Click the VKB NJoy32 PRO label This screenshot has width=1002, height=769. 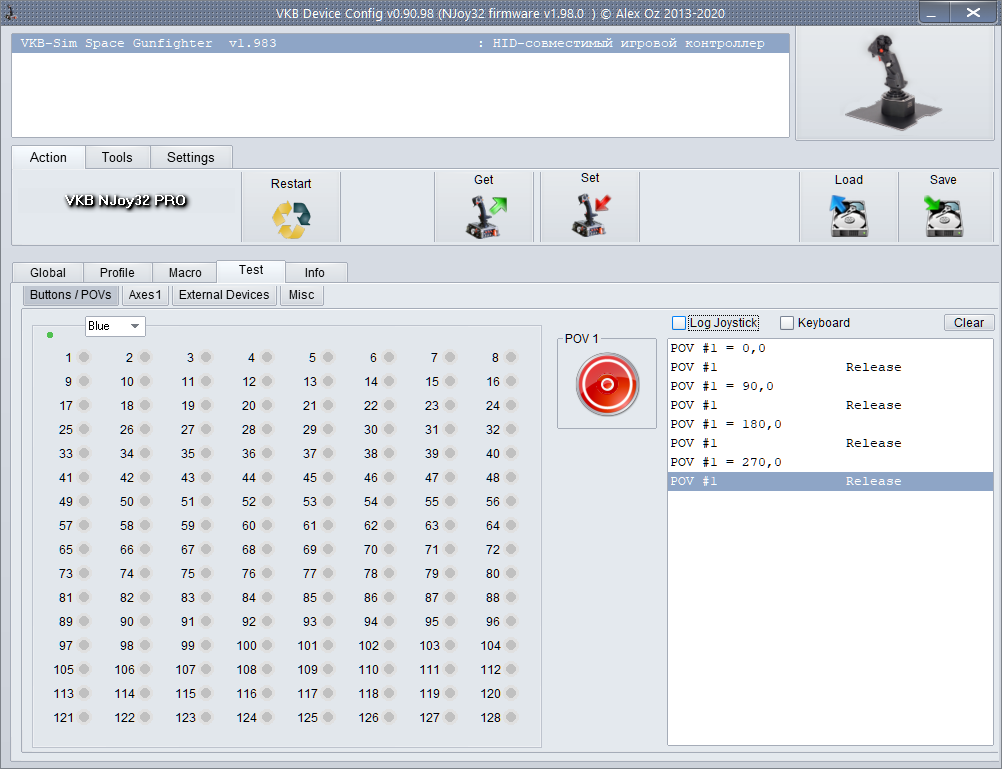(x=126, y=201)
